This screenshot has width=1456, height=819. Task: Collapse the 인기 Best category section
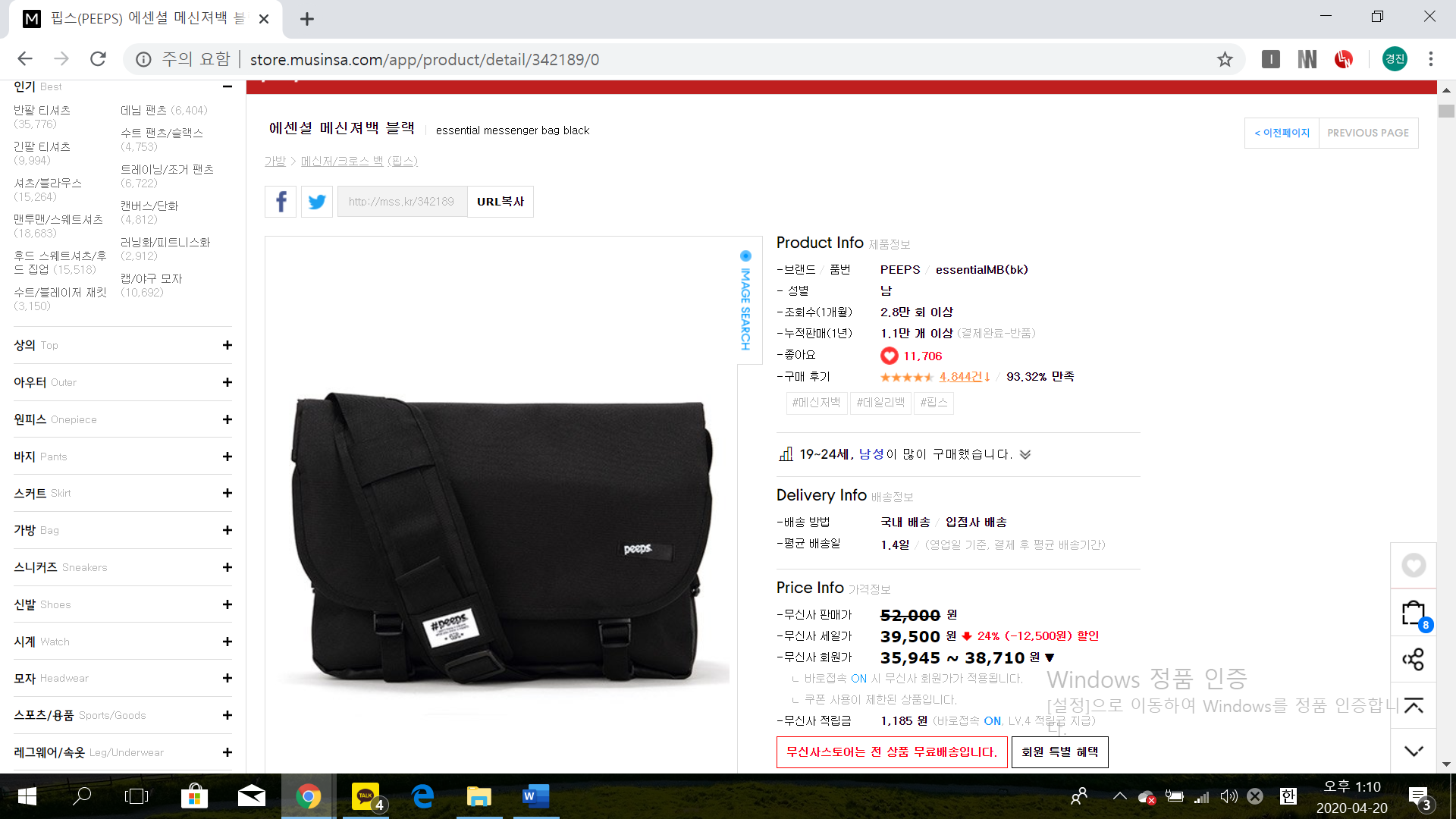227,86
